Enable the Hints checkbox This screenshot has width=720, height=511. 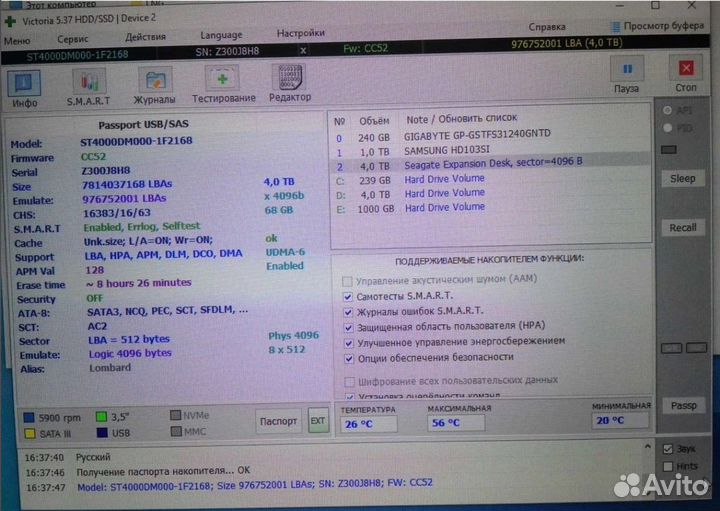[x=668, y=466]
